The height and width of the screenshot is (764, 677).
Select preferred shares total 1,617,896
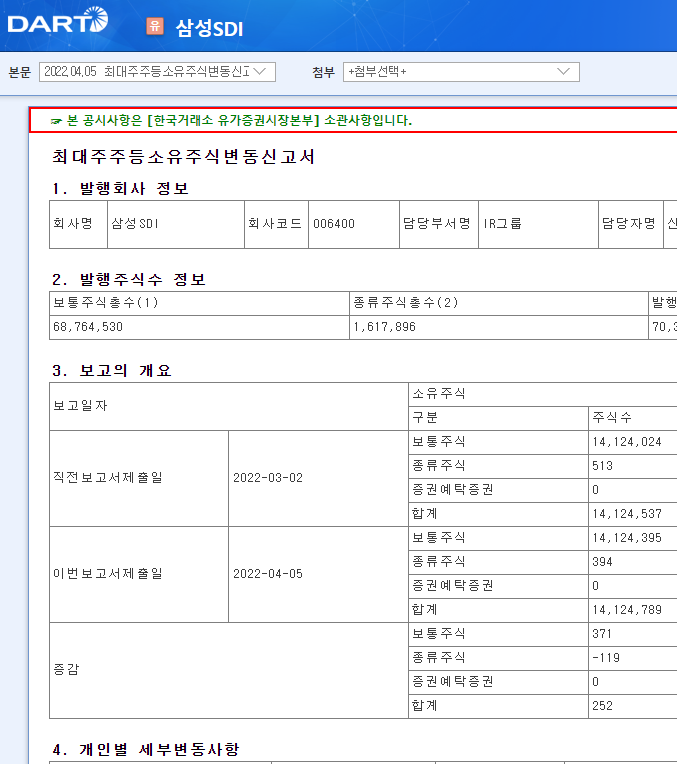499,327
